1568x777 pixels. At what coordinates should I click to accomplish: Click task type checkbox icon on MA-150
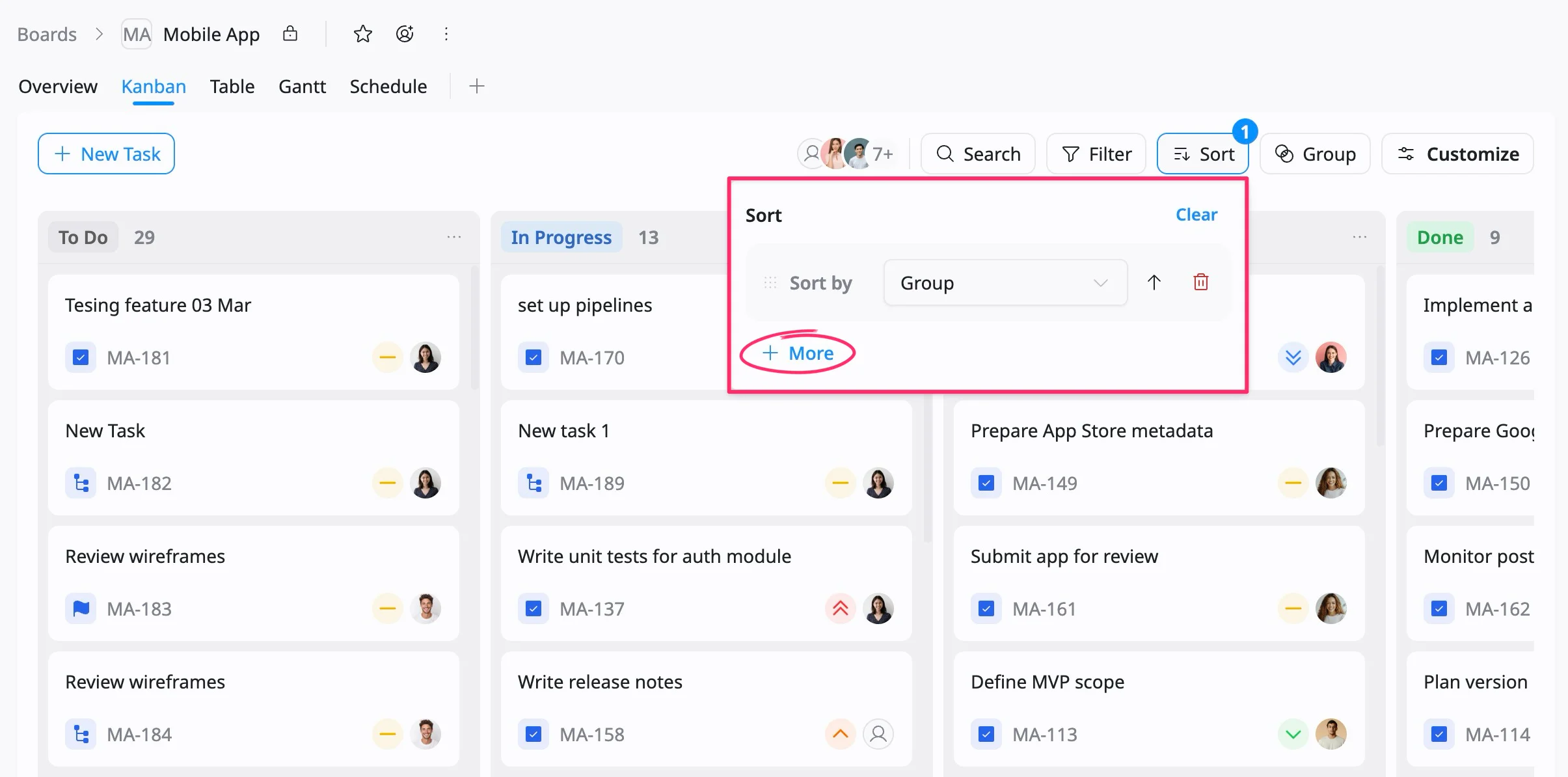1439,483
